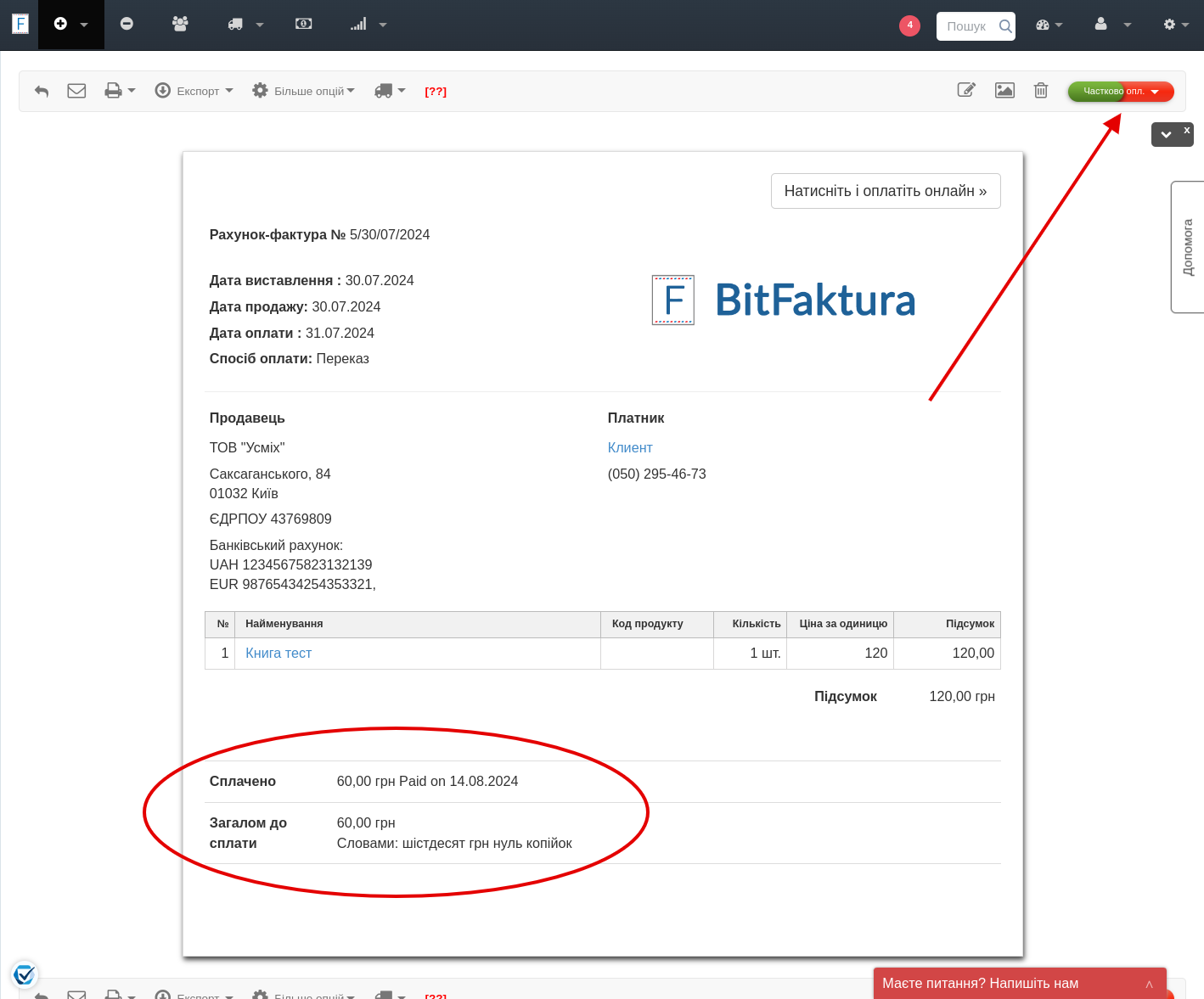Send invoice by email envelope icon
The image size is (1204, 999).
(76, 91)
